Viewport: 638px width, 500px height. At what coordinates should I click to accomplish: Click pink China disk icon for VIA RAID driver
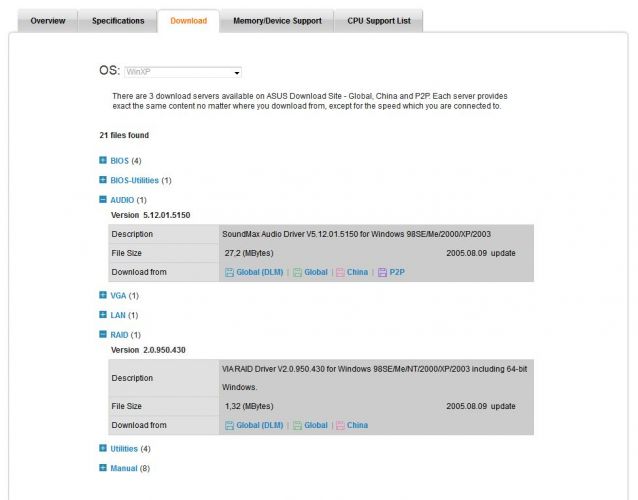[x=340, y=426]
